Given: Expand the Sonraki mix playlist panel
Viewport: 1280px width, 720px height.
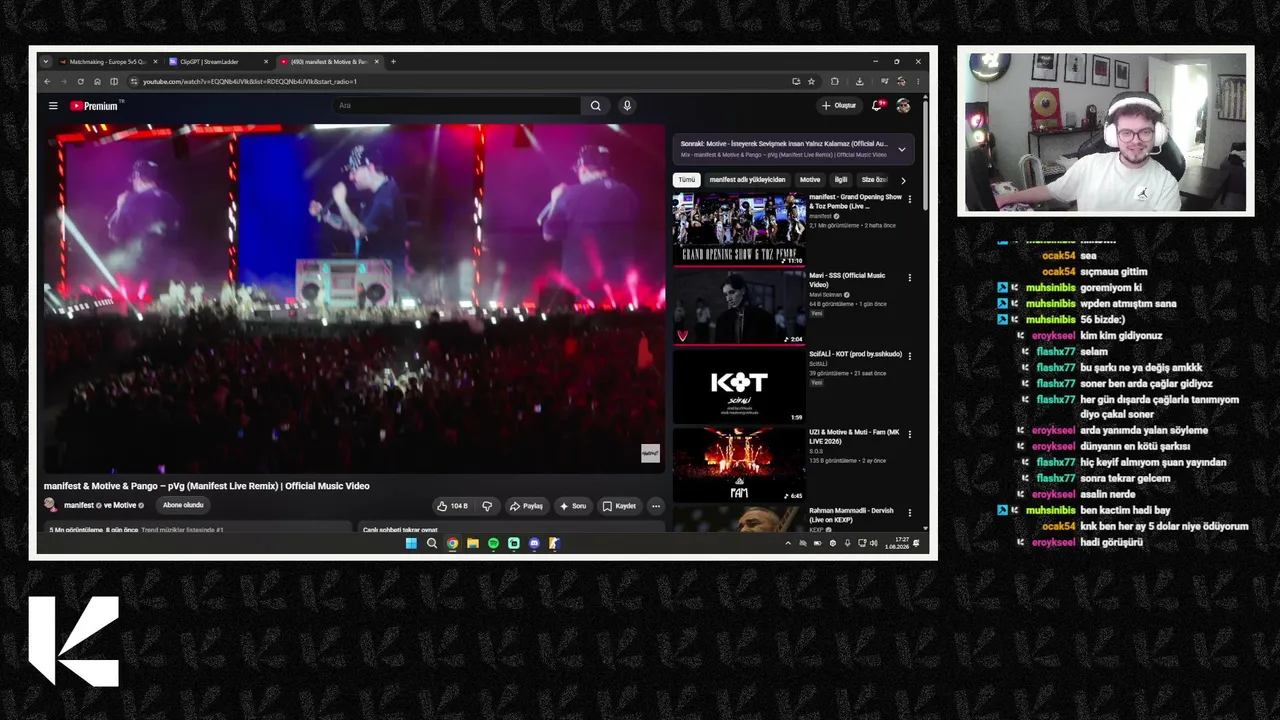Looking at the screenshot, I should (x=901, y=149).
